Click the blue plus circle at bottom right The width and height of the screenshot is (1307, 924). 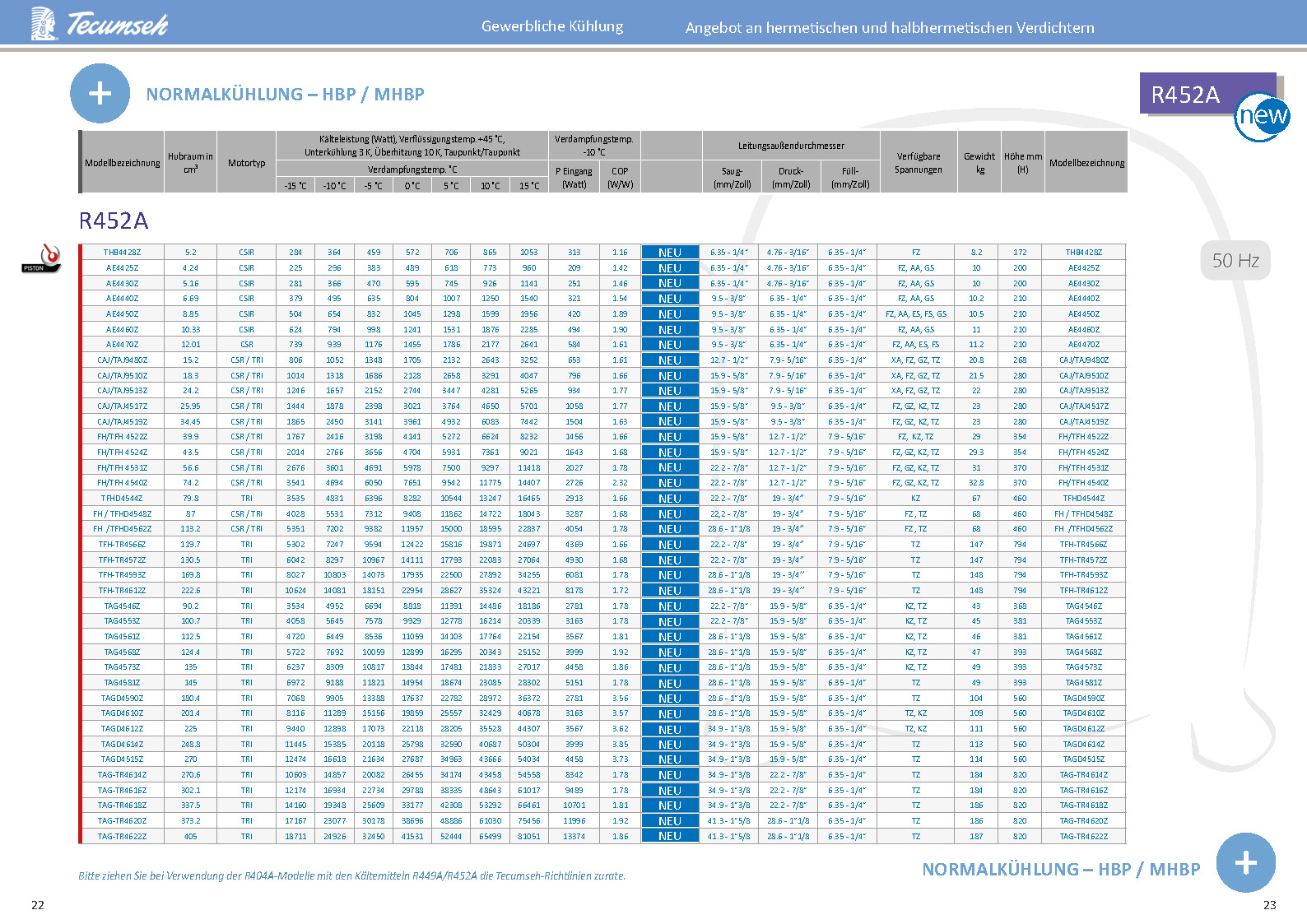(x=1245, y=863)
